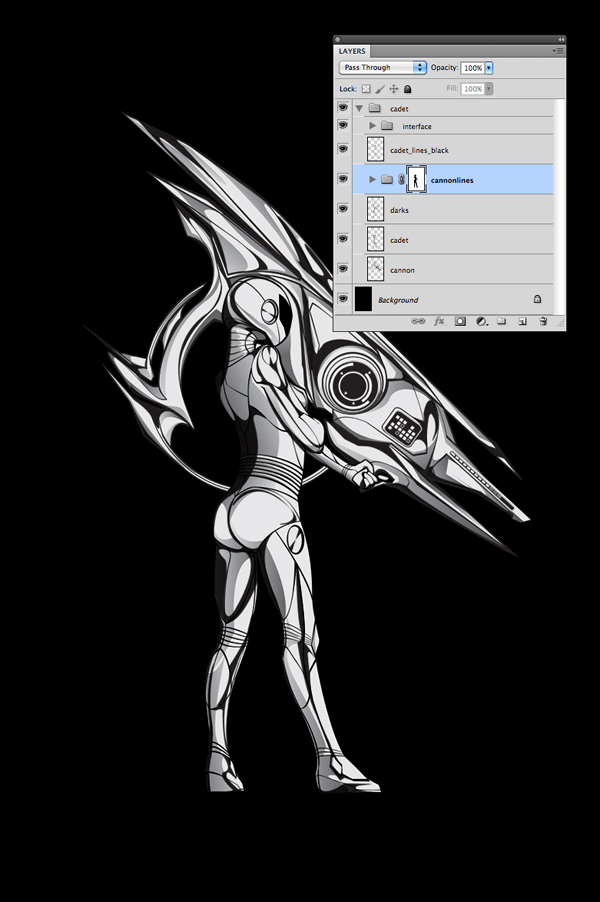
Task: Click the cannonlines group folder icon
Action: (387, 179)
